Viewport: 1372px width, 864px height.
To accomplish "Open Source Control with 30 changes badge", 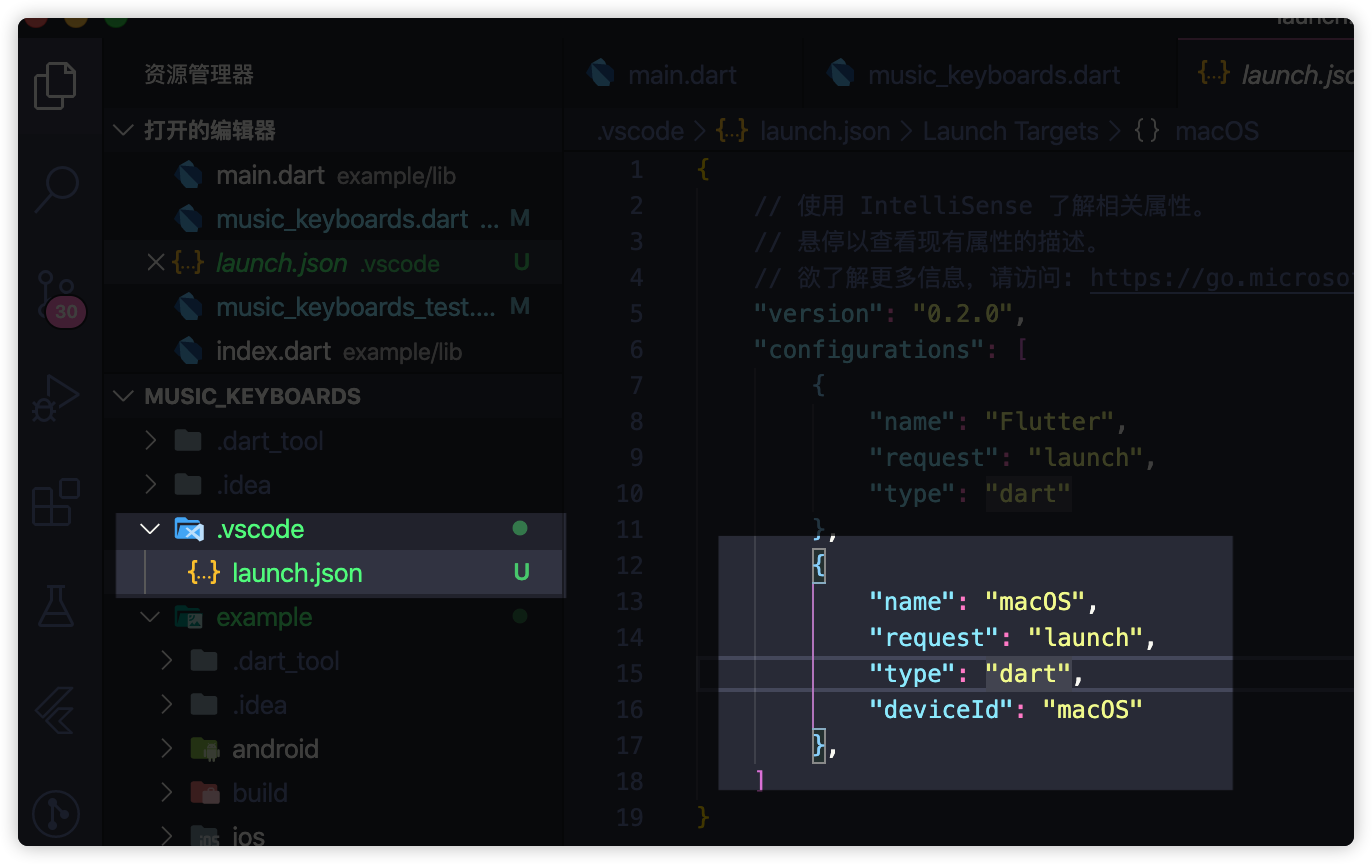I will [x=59, y=297].
